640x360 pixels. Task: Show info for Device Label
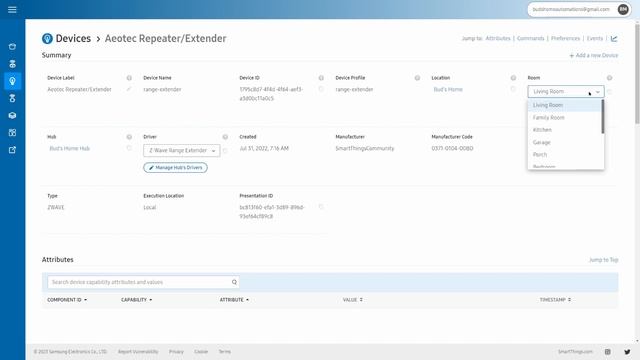(x=129, y=78)
